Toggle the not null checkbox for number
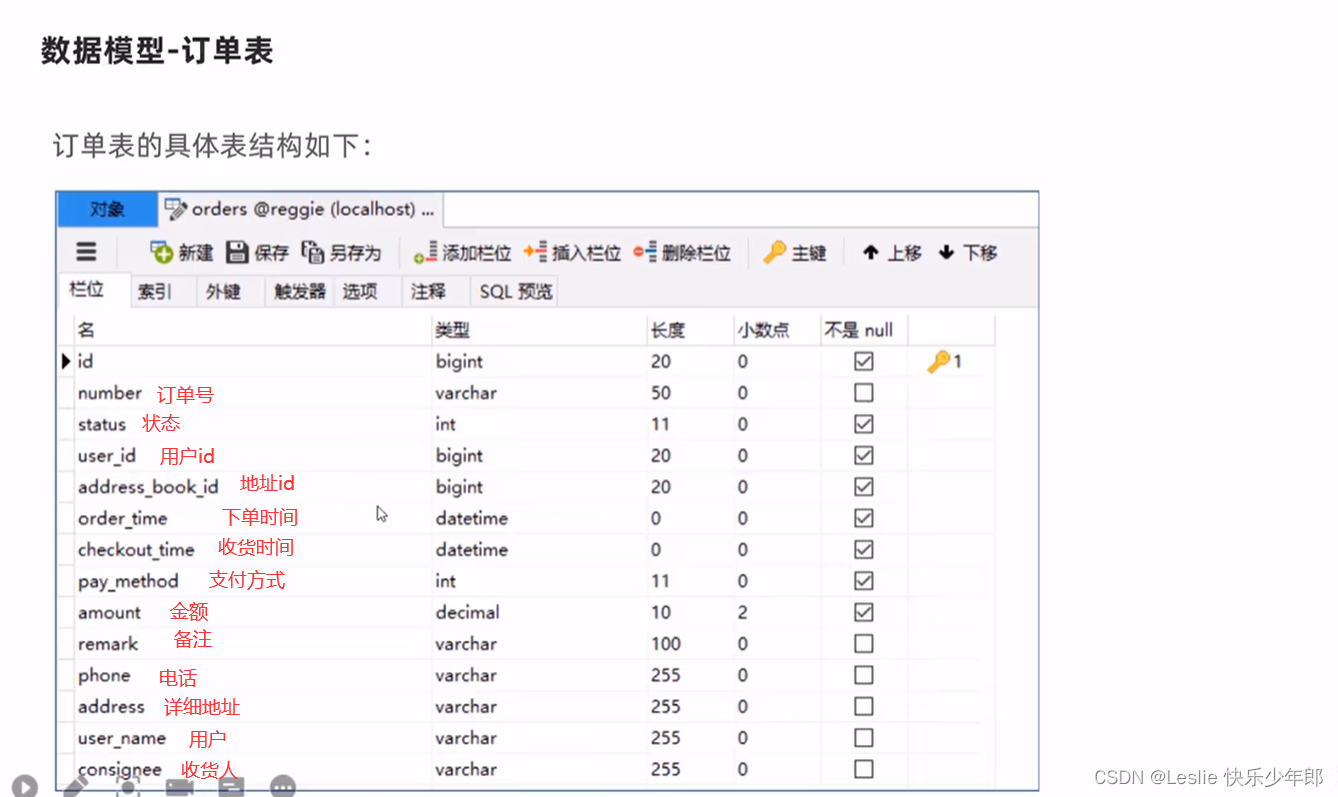 click(x=864, y=393)
